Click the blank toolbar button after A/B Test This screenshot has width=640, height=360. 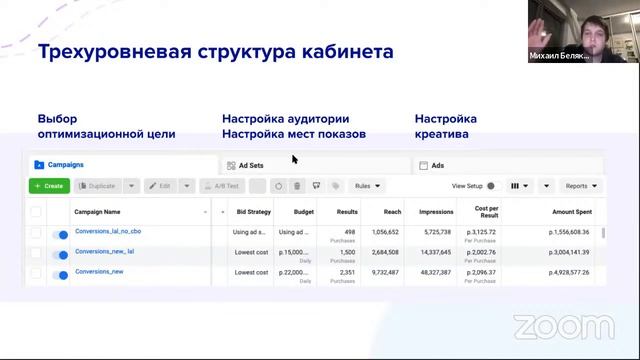[258, 186]
